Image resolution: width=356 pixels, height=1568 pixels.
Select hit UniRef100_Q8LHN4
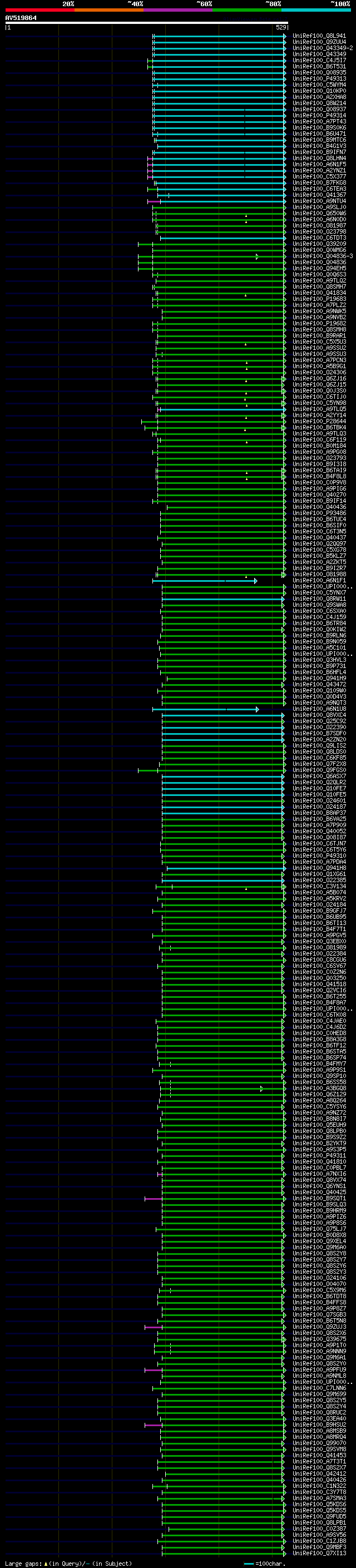[319, 159]
